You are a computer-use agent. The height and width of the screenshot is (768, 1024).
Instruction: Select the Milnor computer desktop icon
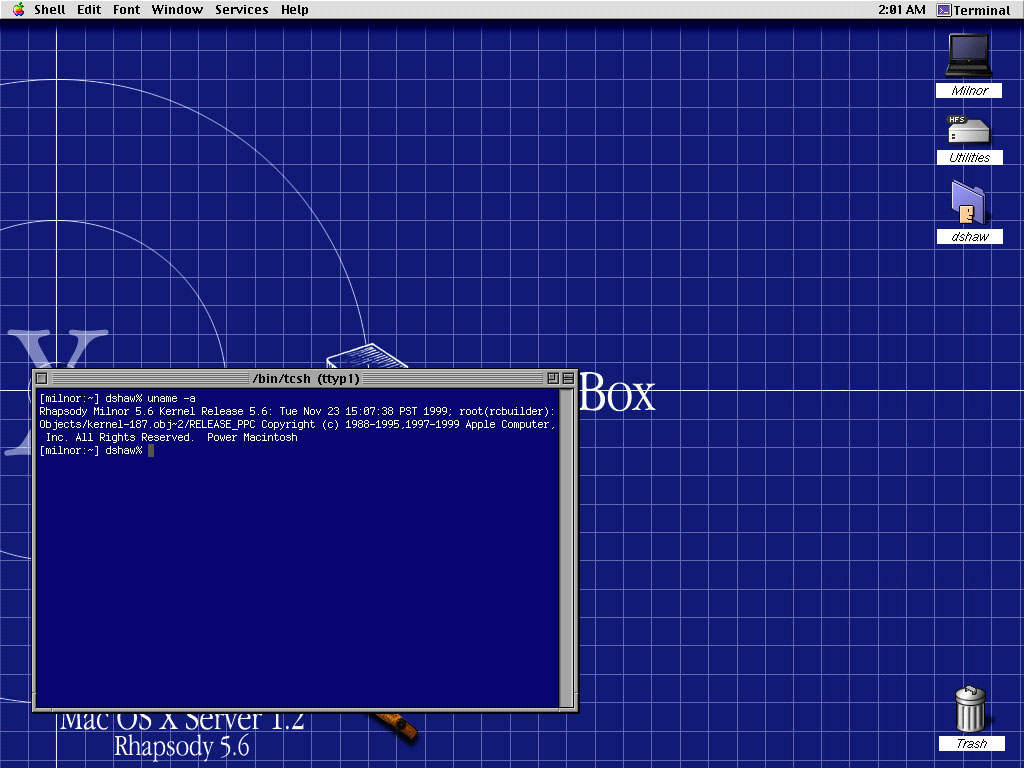point(969,56)
